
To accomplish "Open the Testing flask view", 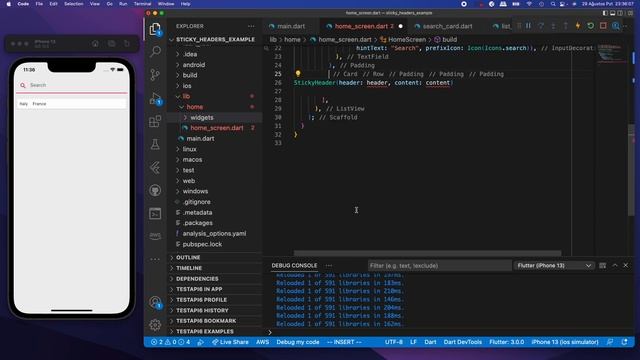I will point(155,144).
